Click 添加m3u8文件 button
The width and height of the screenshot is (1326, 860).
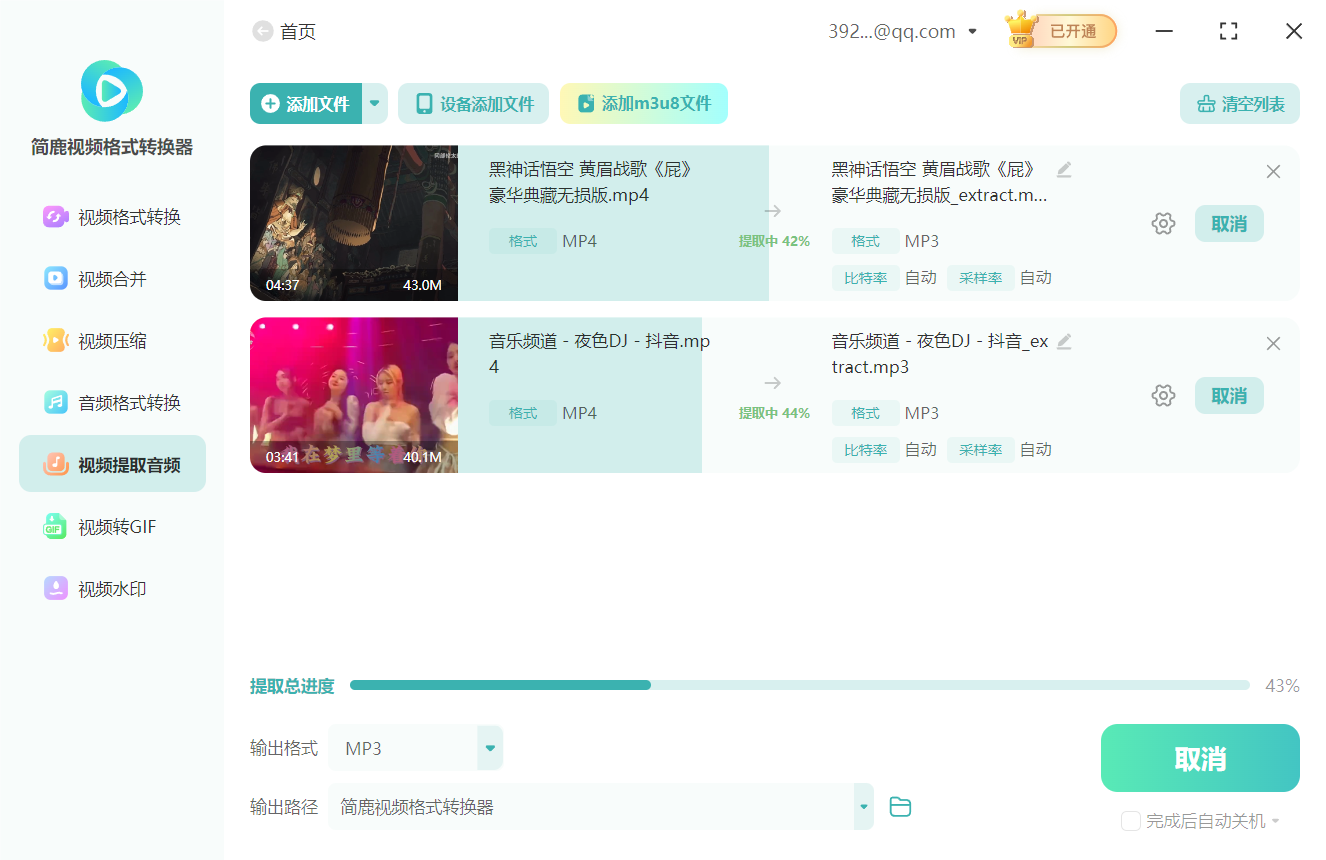point(644,104)
